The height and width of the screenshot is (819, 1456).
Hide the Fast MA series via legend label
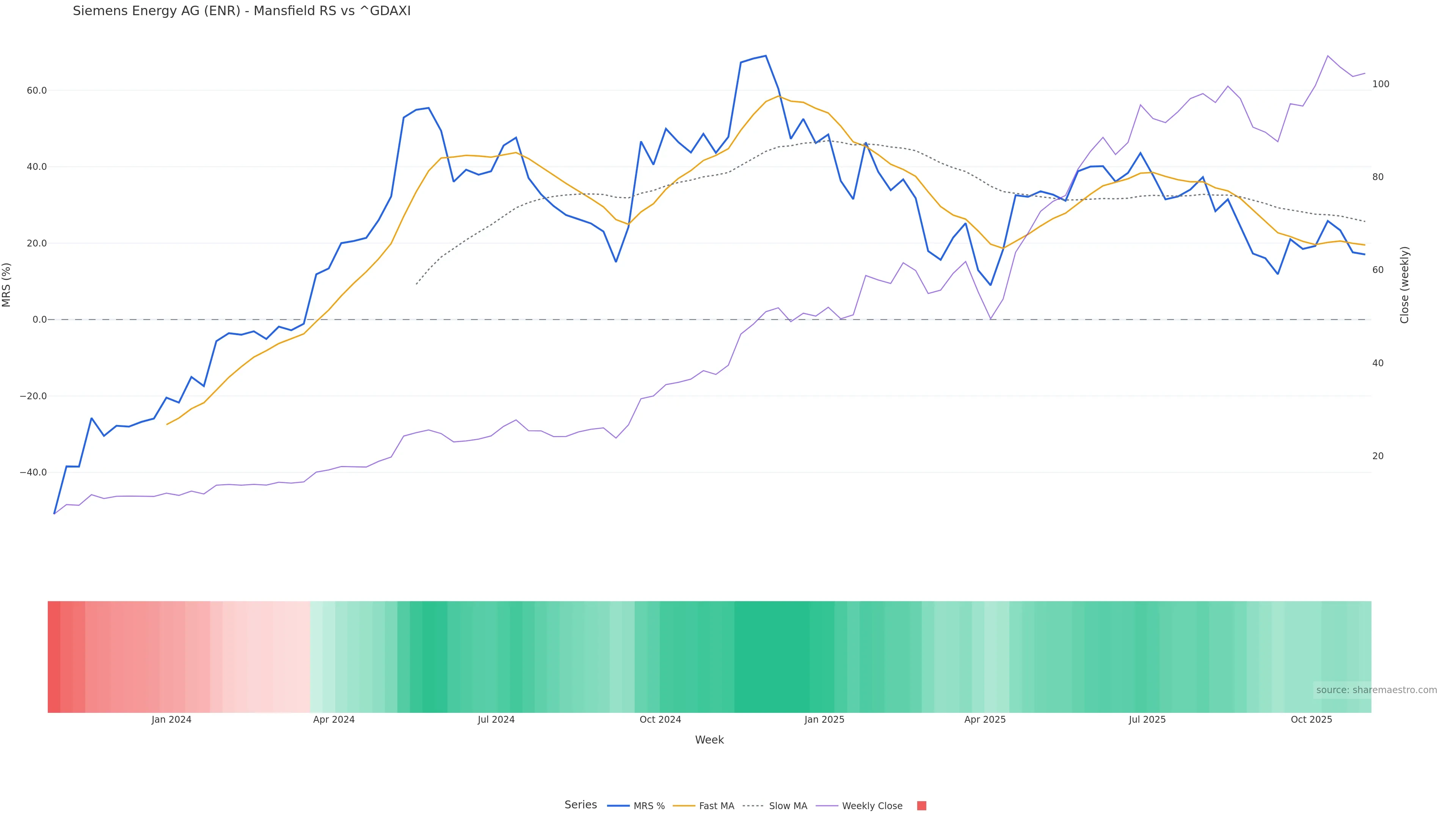[716, 806]
